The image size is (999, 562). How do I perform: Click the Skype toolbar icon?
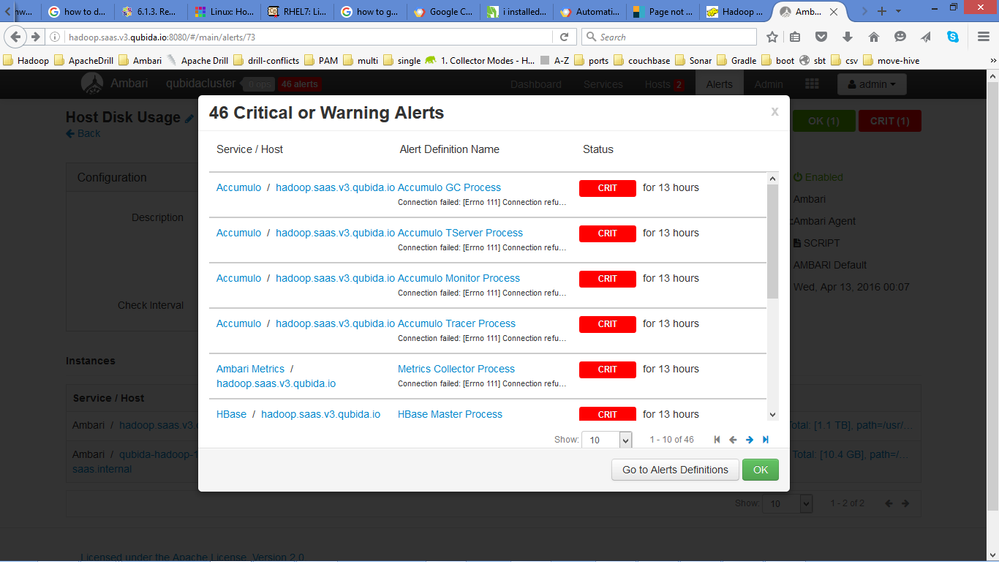coord(952,37)
